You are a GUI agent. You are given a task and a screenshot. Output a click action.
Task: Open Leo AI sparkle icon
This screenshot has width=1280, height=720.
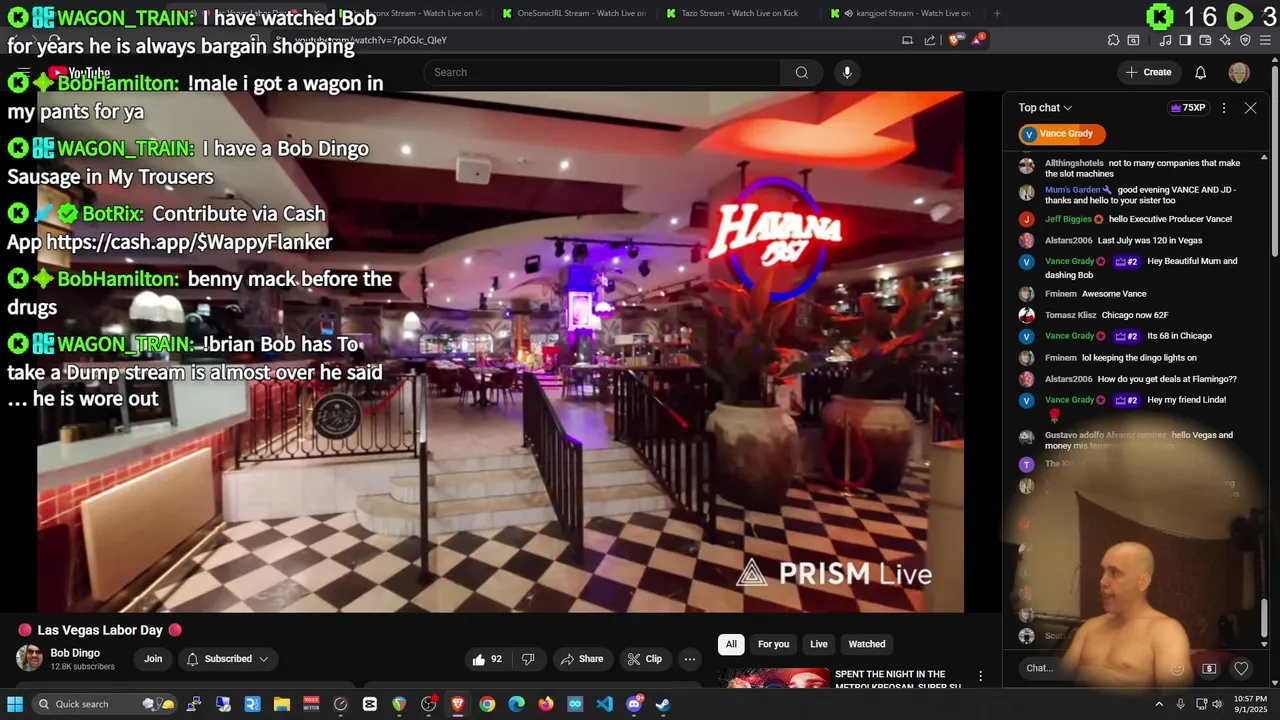1225,40
